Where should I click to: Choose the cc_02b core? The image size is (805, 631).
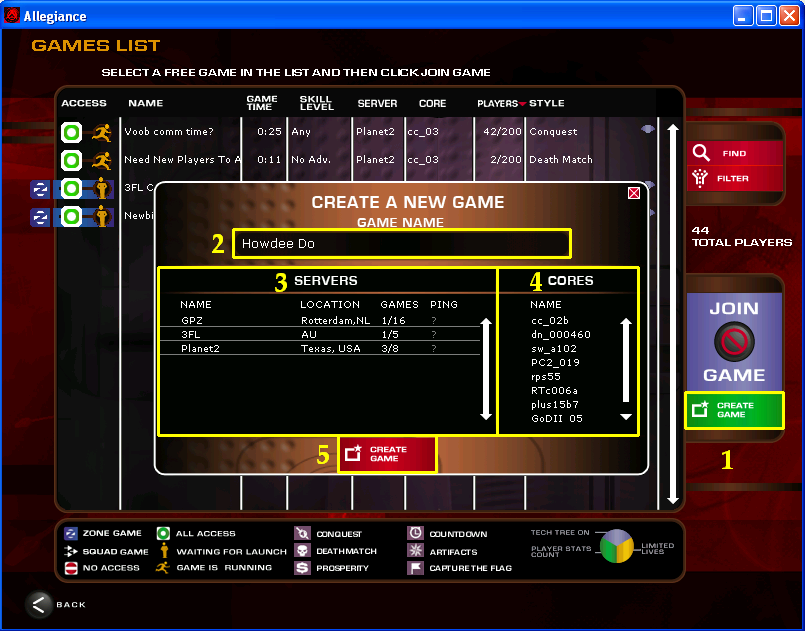550,320
